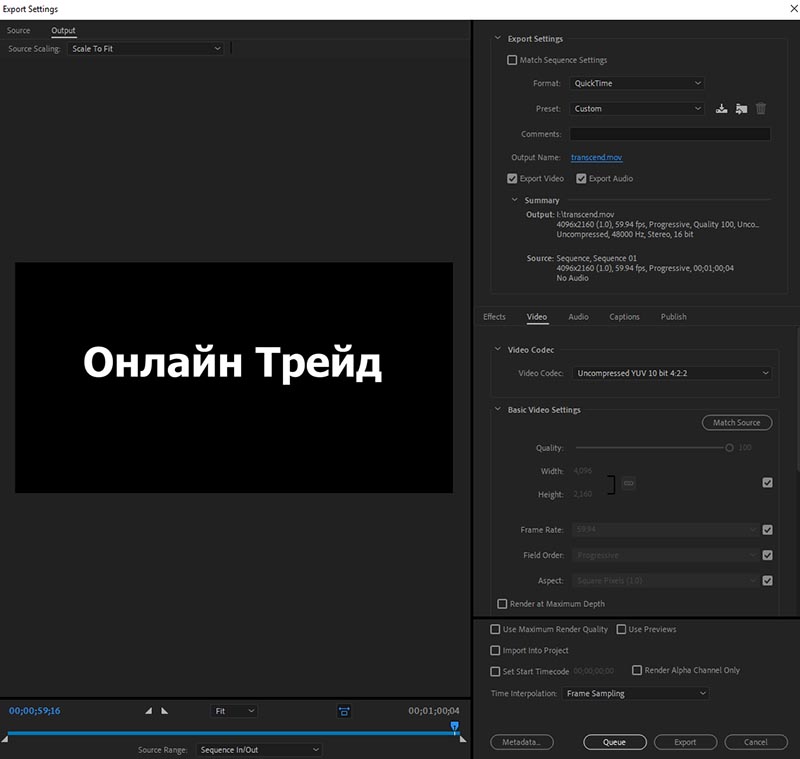Open the transcend.mov output name link

click(596, 157)
